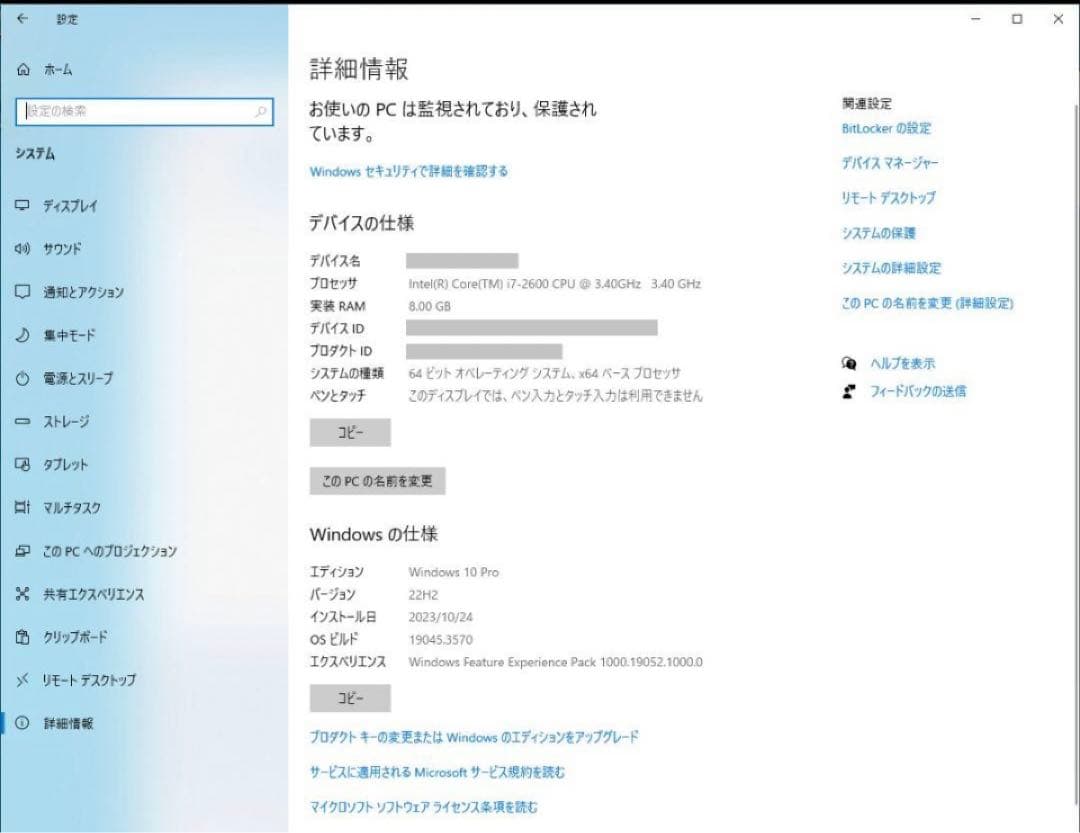
Task: Open Shared Experiences settings
Action: (x=75, y=593)
